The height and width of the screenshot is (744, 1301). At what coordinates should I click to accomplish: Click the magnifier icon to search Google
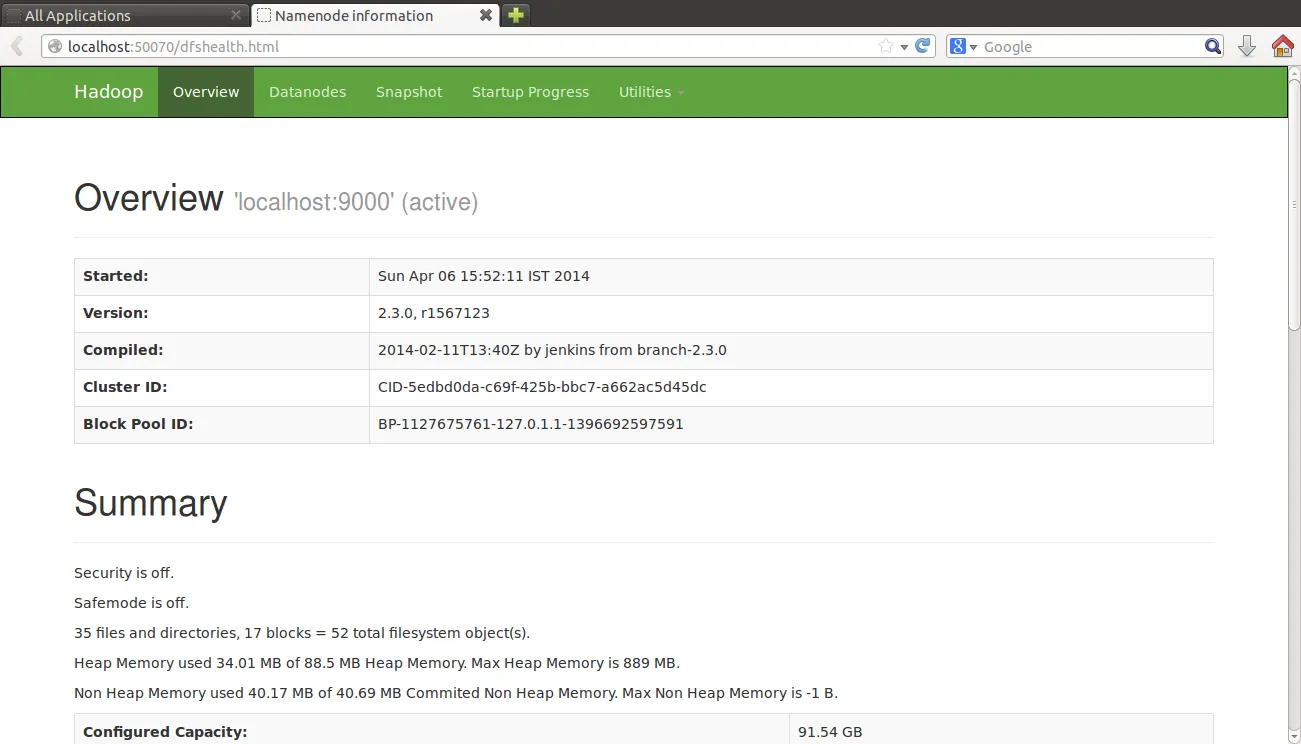[1211, 46]
